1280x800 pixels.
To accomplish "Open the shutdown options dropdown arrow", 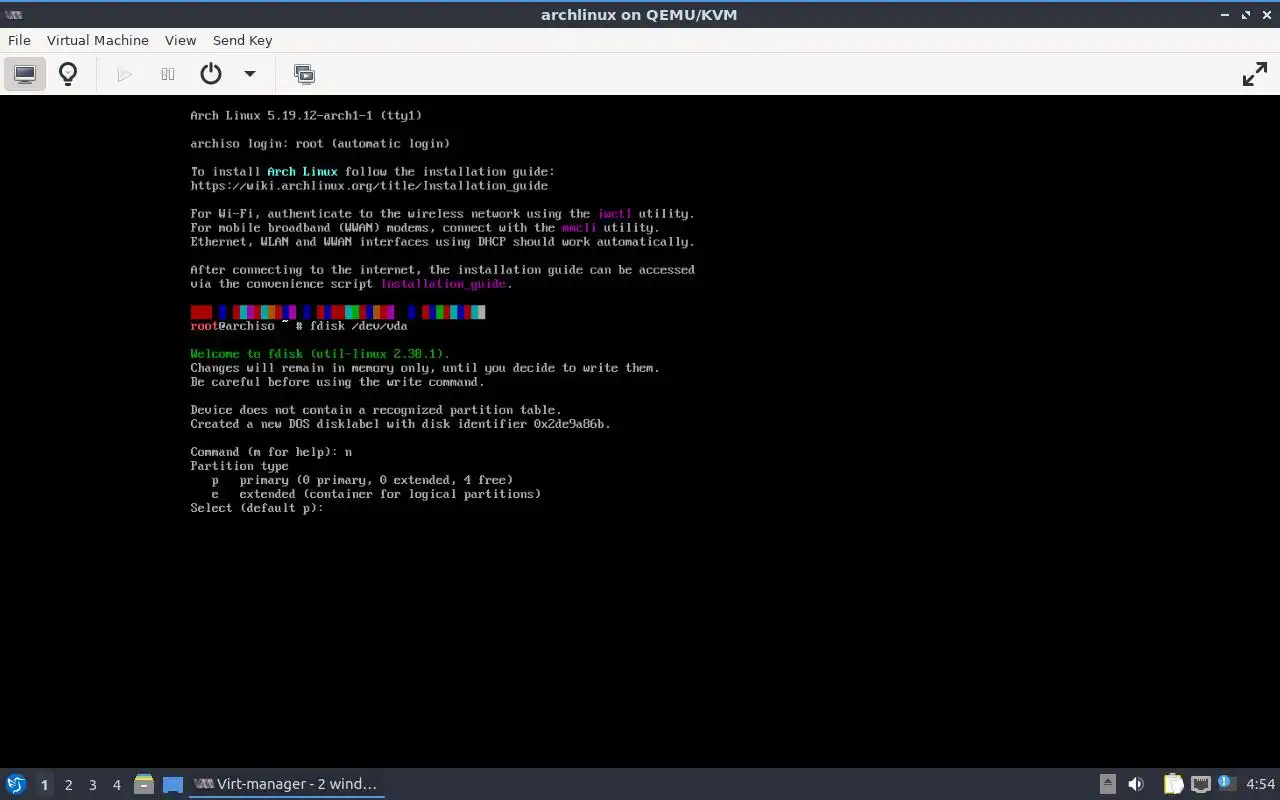I will coord(250,74).
